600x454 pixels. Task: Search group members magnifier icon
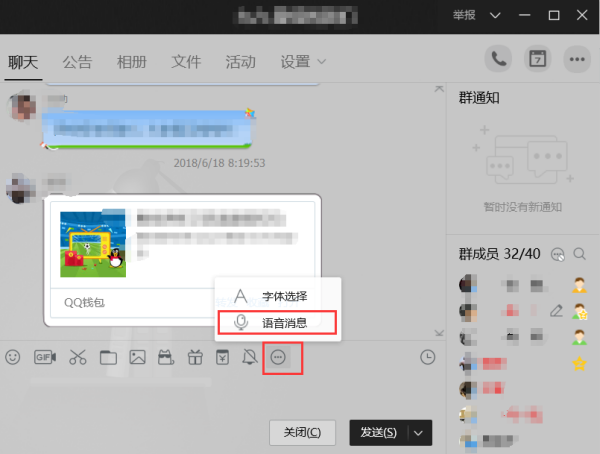click(x=579, y=254)
